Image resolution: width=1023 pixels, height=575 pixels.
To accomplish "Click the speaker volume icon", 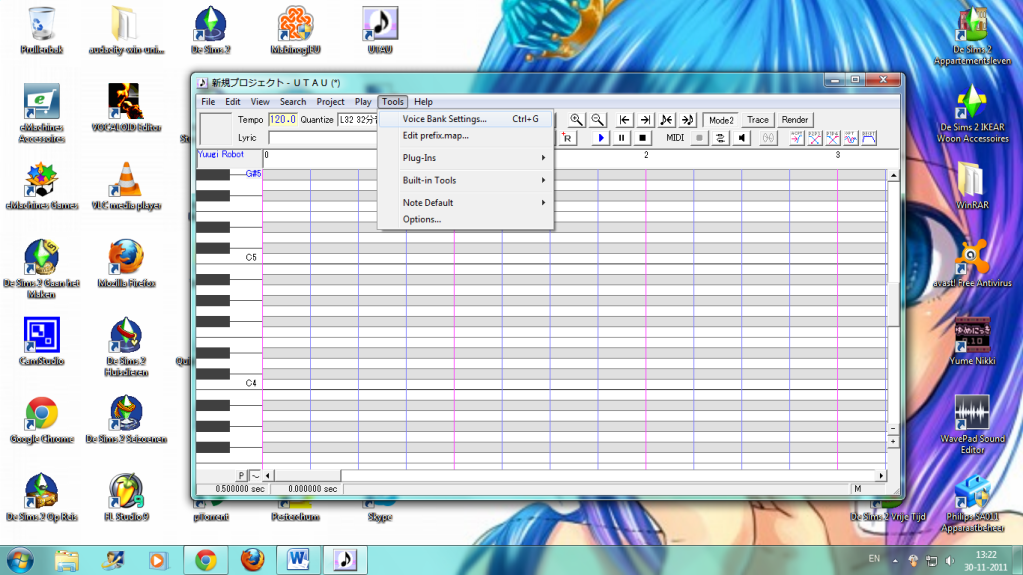I will (x=742, y=138).
